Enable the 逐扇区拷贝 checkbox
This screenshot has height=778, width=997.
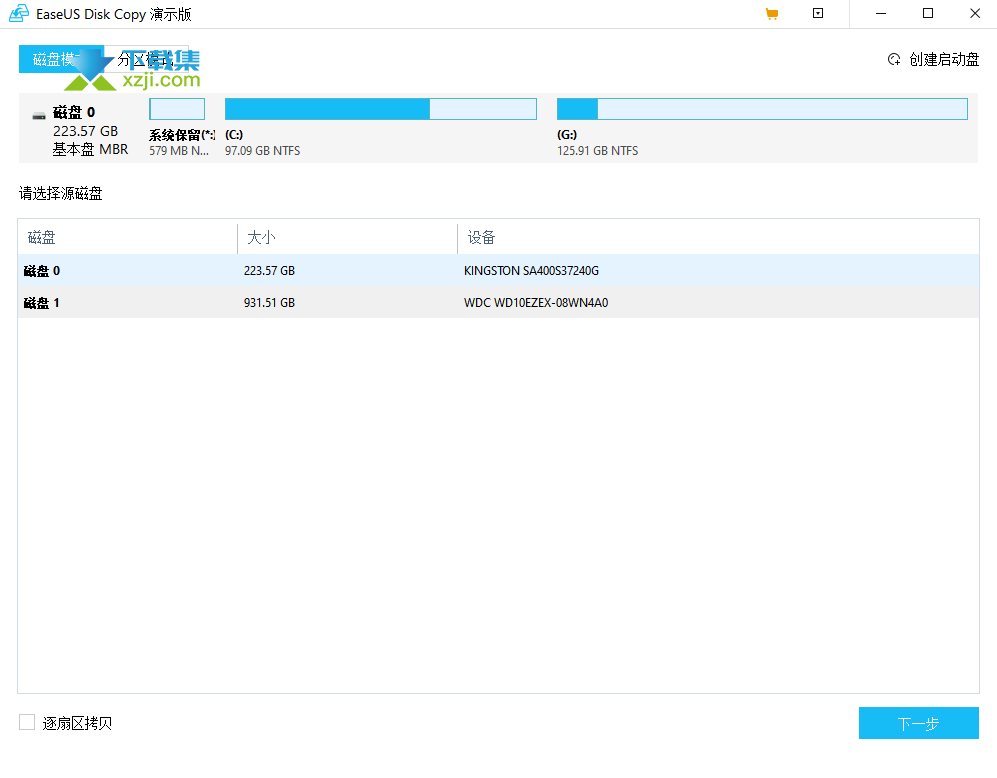tap(27, 722)
